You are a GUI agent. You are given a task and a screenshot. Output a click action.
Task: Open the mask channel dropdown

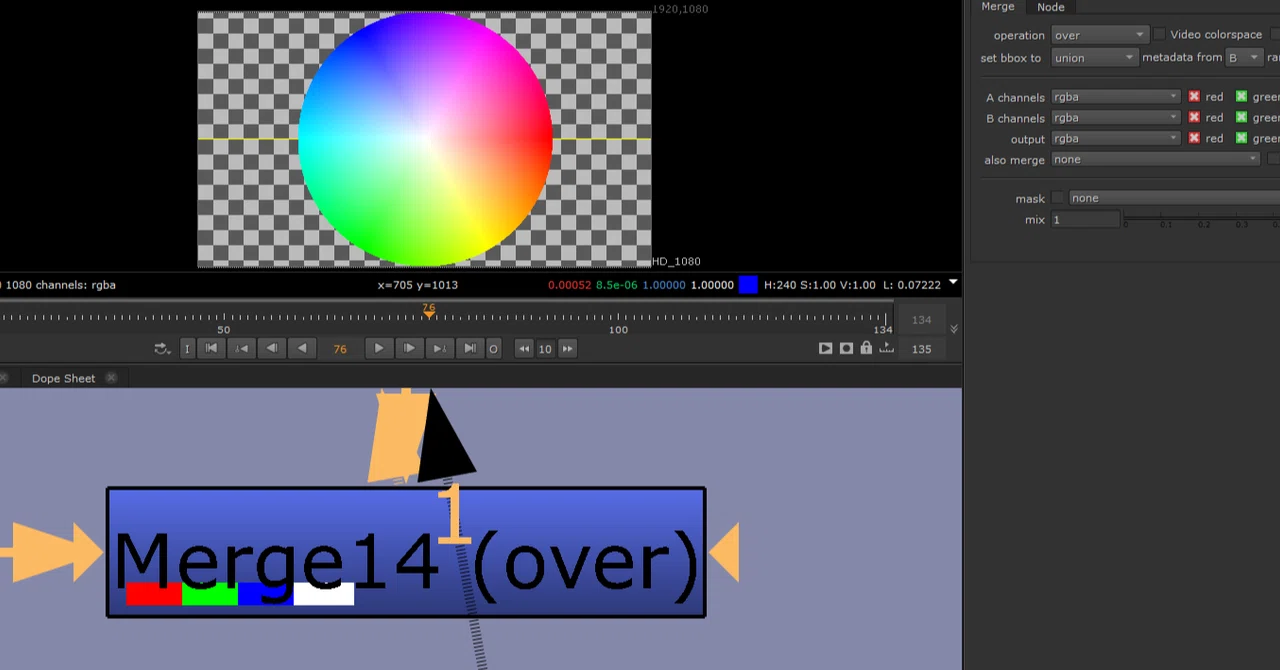tap(1174, 198)
